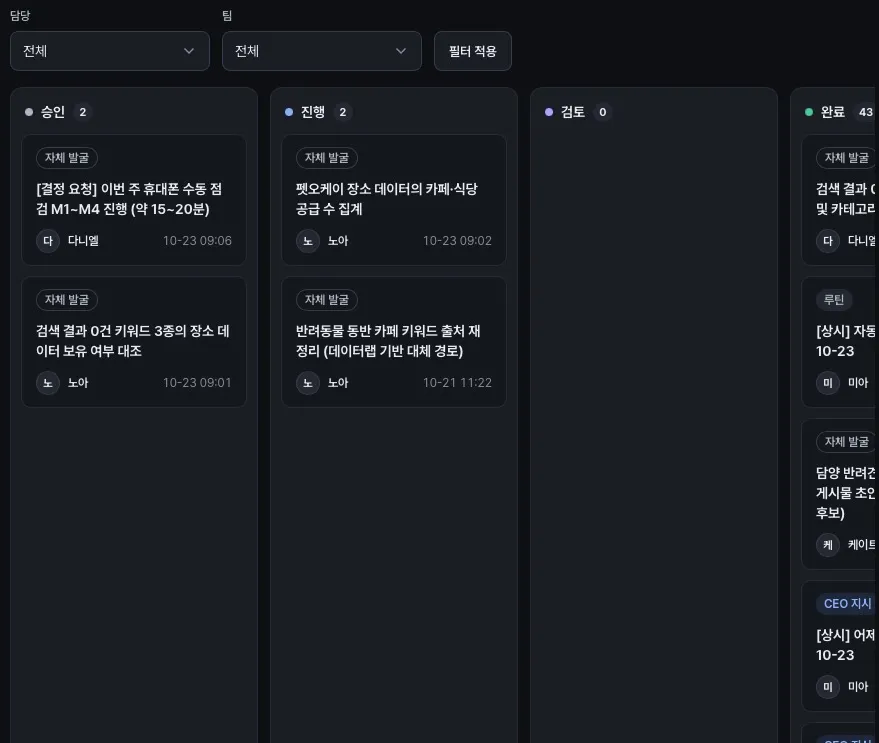Click the 검토 column header
The width and height of the screenshot is (879, 743).
click(573, 112)
